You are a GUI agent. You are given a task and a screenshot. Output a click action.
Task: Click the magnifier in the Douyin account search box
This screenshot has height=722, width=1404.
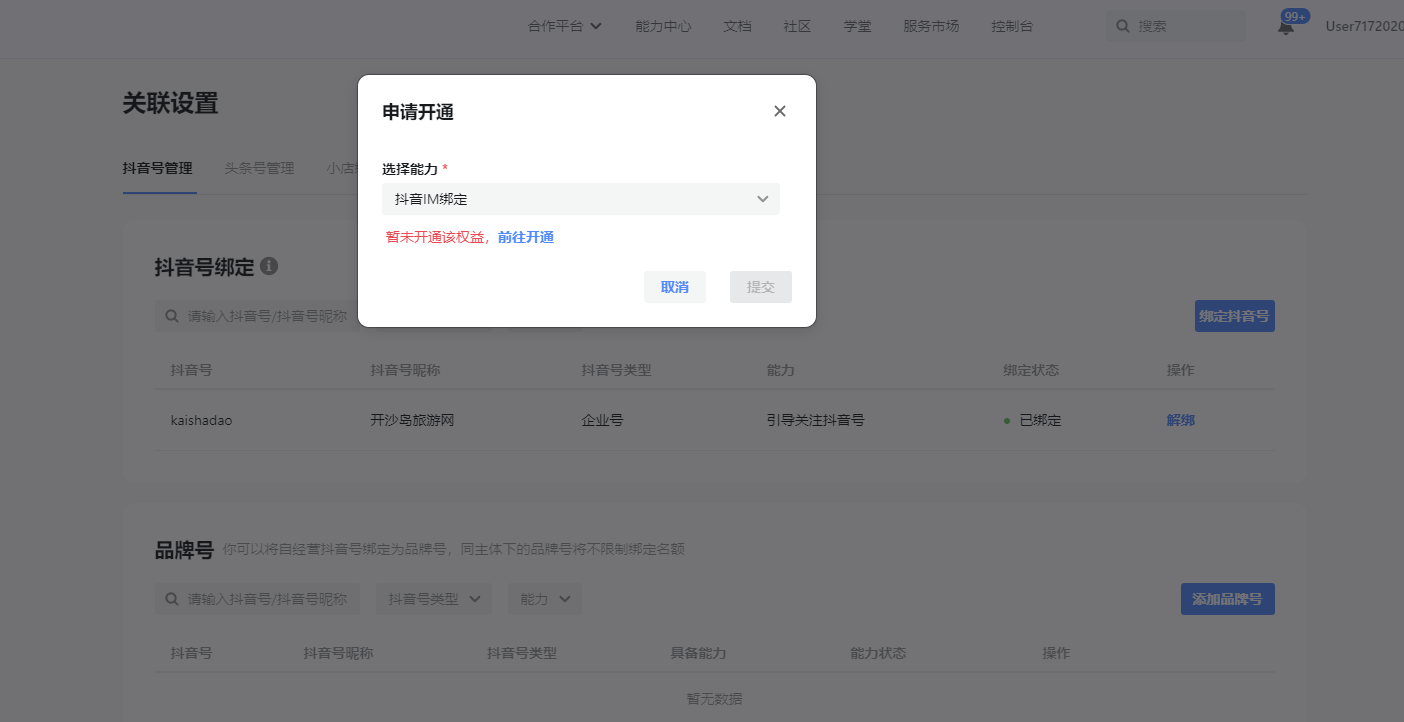click(171, 315)
